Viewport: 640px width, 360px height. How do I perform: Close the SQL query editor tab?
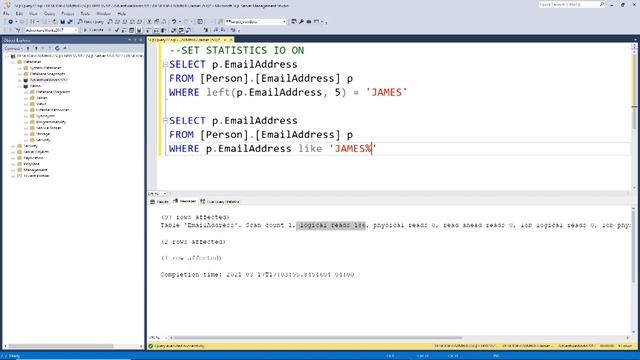point(231,40)
